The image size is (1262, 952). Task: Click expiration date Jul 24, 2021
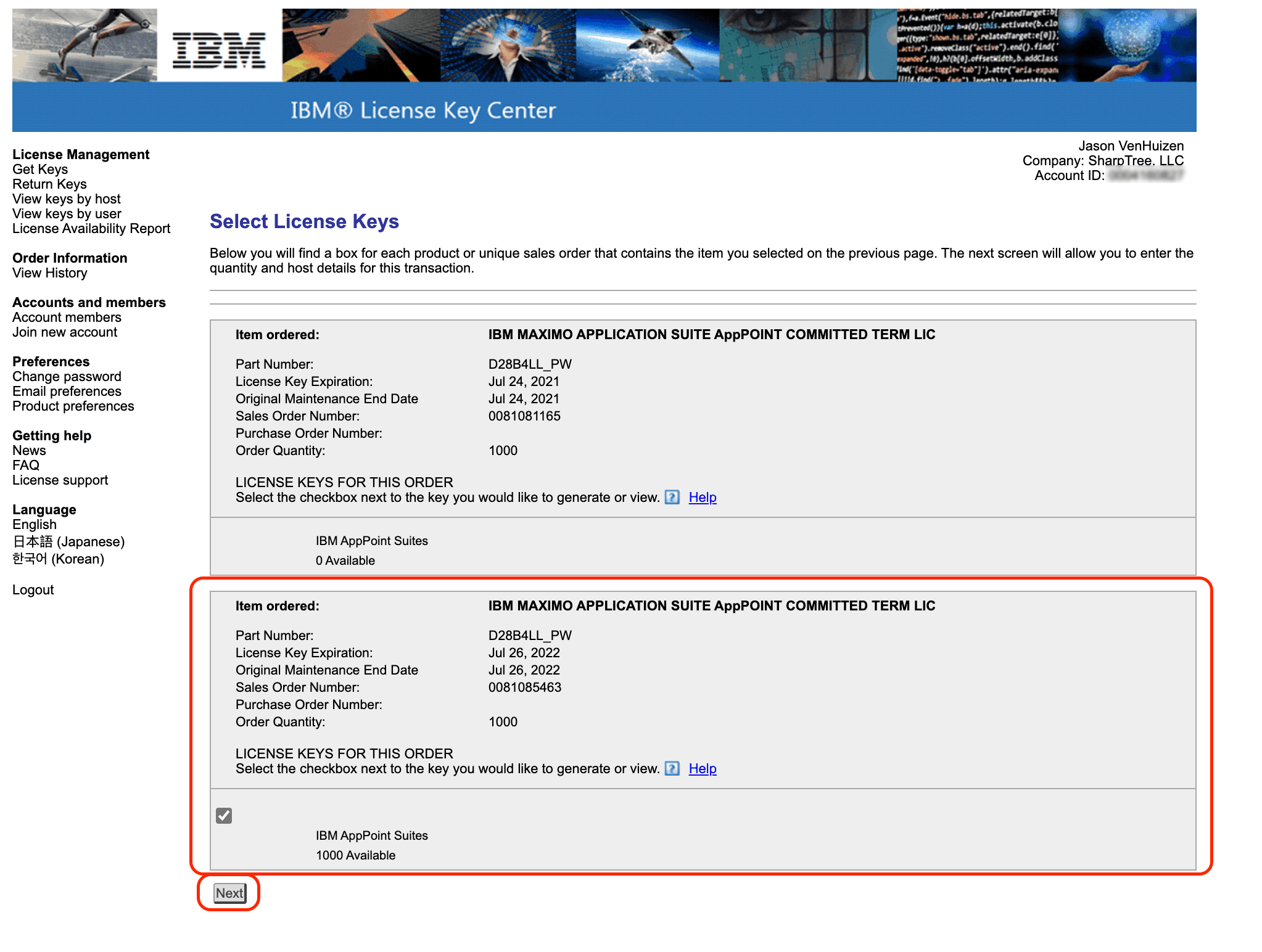coord(524,381)
